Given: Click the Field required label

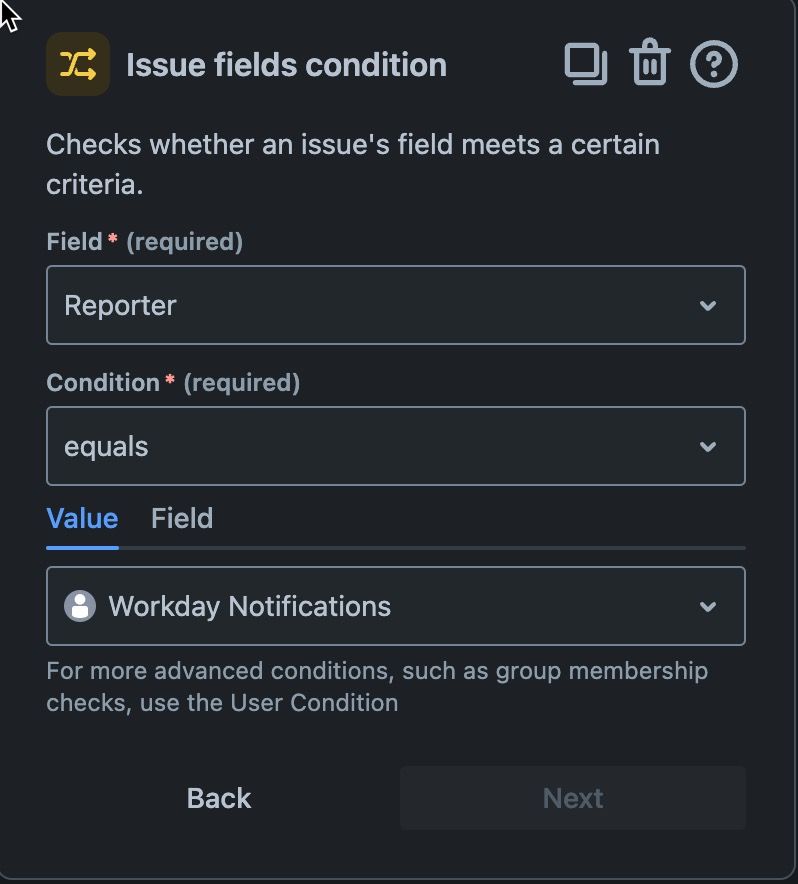Looking at the screenshot, I should coord(145,241).
